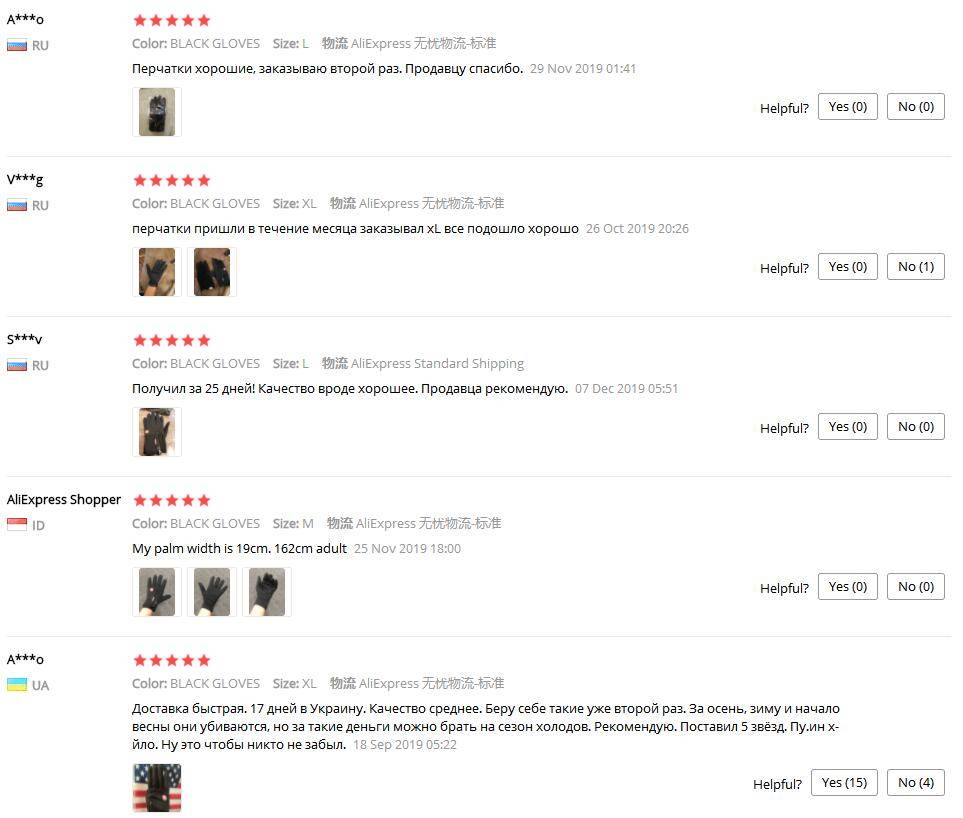
Task: Mark S***v review helpful with Yes (0)
Action: (x=847, y=427)
